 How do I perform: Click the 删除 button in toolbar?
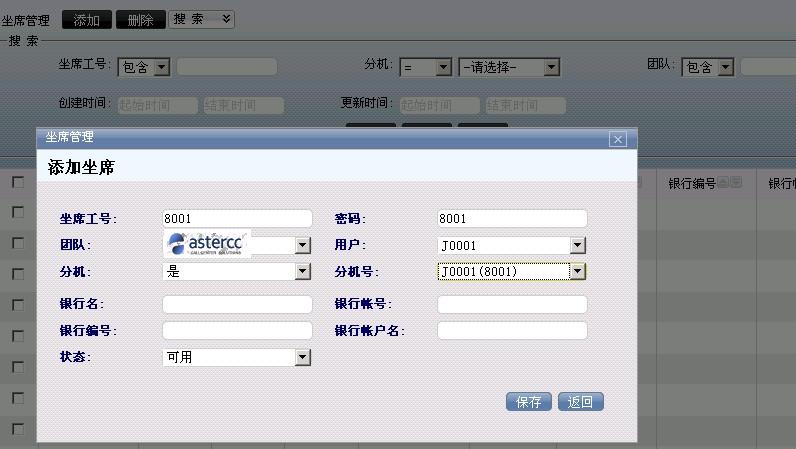[x=140, y=20]
